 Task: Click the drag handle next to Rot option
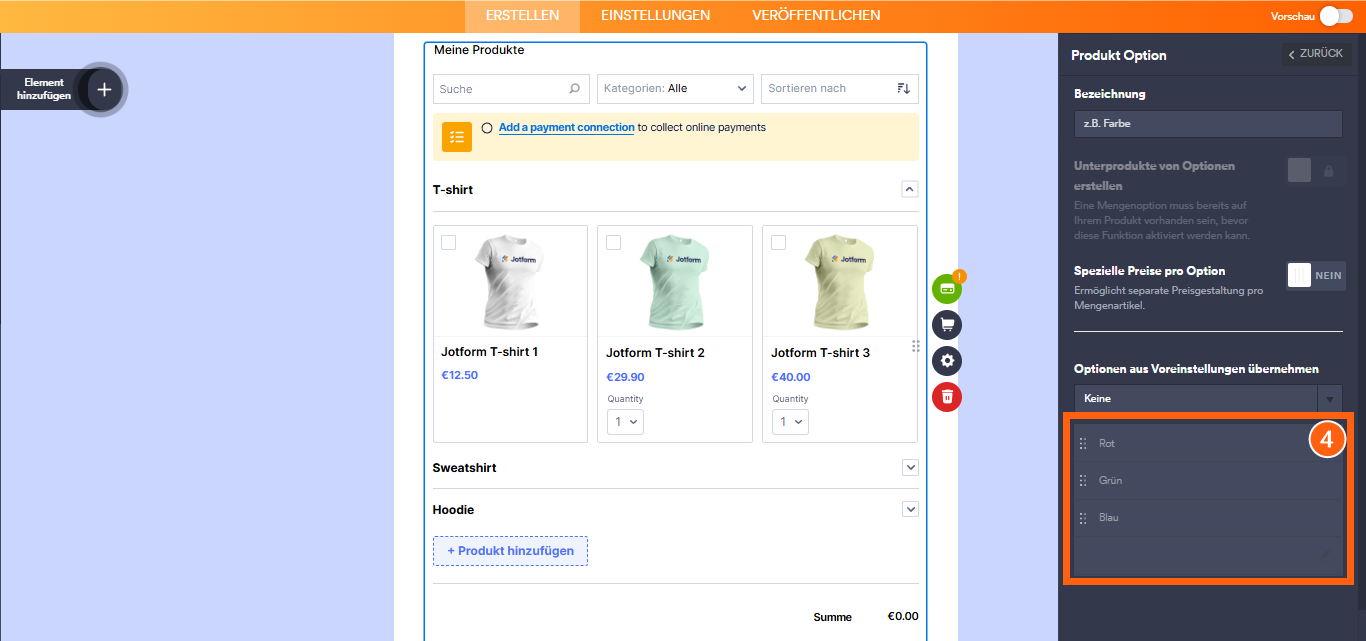point(1083,442)
